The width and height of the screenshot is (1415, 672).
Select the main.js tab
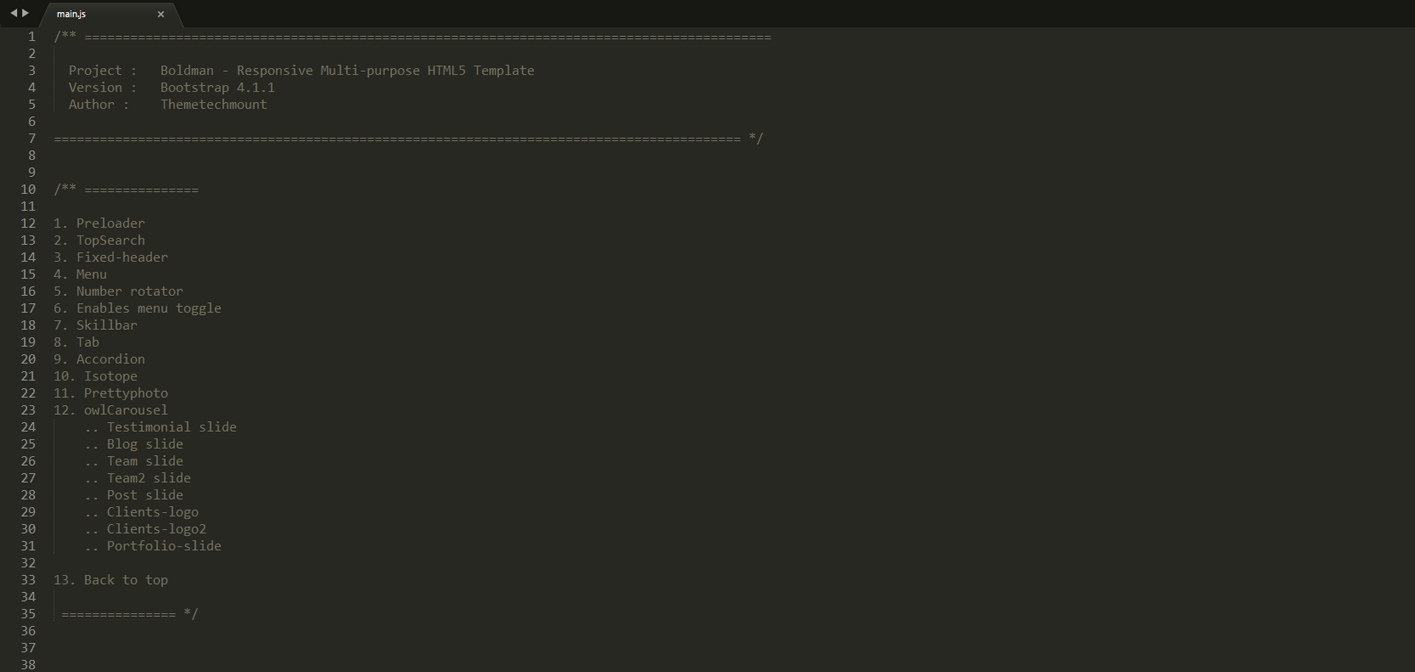[110, 14]
